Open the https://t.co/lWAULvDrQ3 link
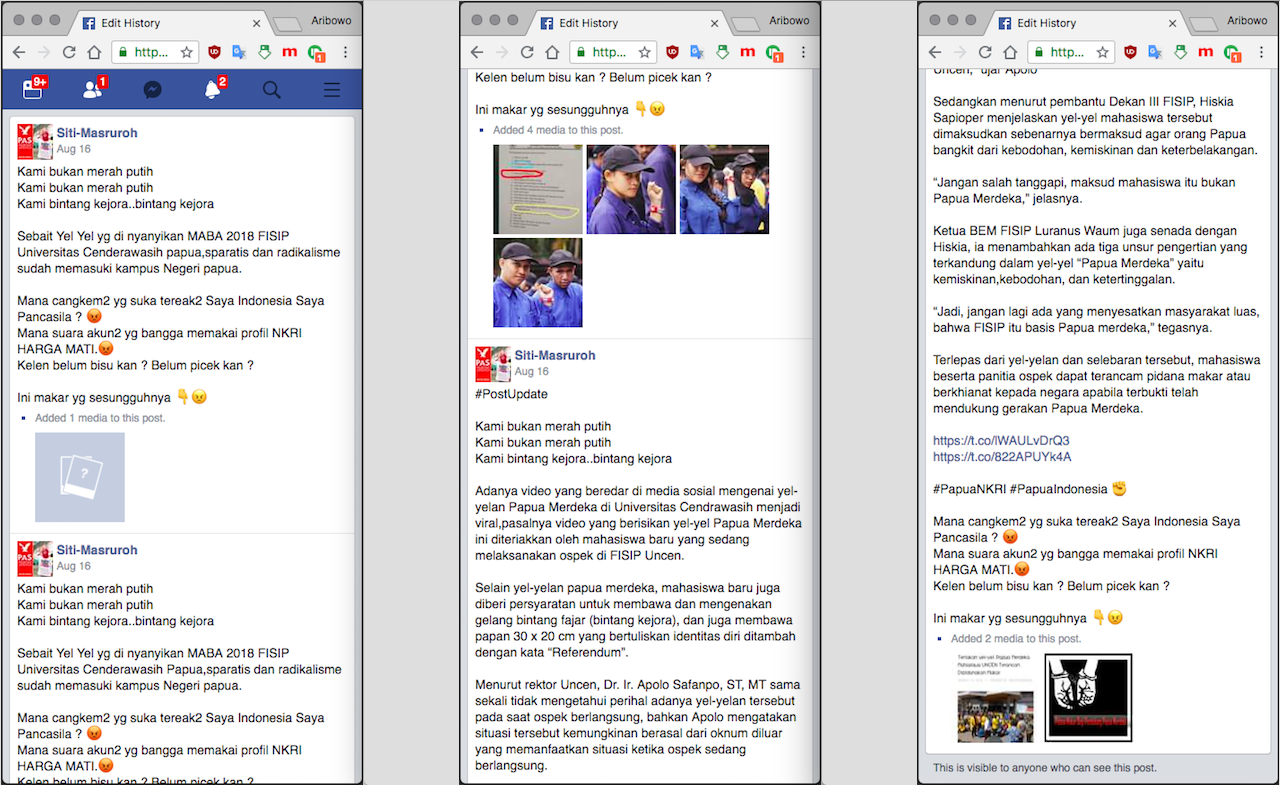Image resolution: width=1280 pixels, height=785 pixels. (1001, 440)
